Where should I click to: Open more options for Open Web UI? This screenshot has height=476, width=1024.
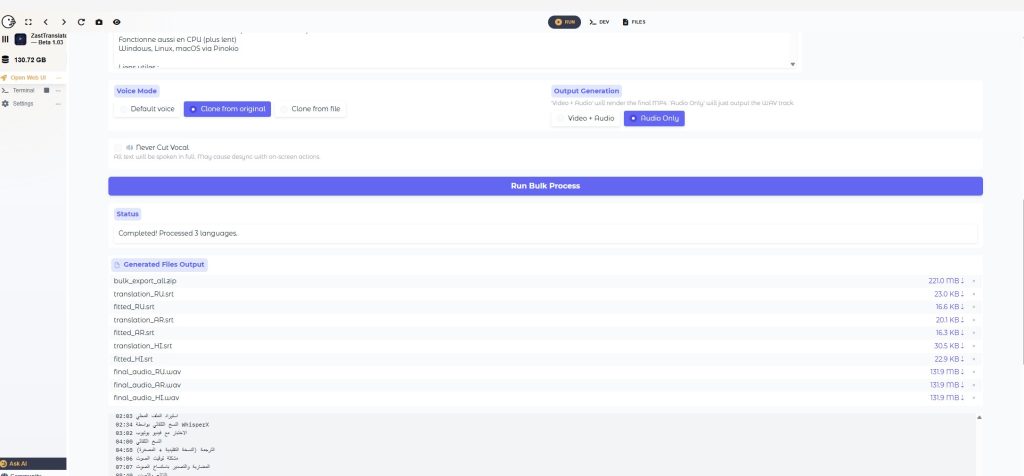[x=58, y=77]
